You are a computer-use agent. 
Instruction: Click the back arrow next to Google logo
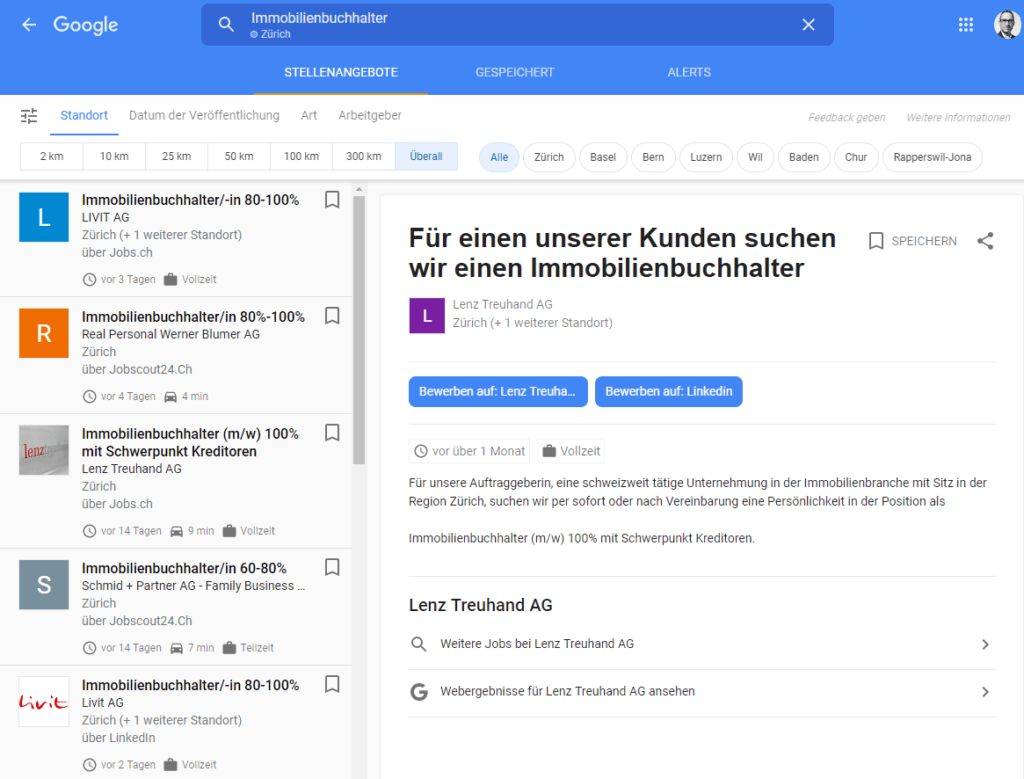29,25
